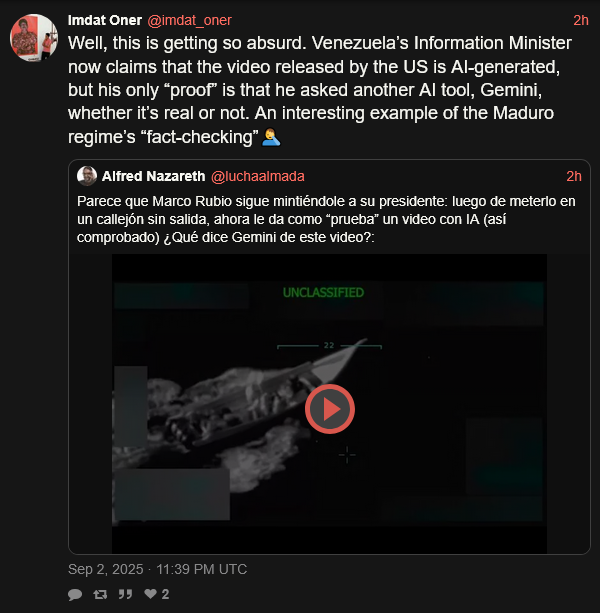Click the facepalm emoji in tweet
The image size is (600, 613).
pyautogui.click(x=271, y=137)
